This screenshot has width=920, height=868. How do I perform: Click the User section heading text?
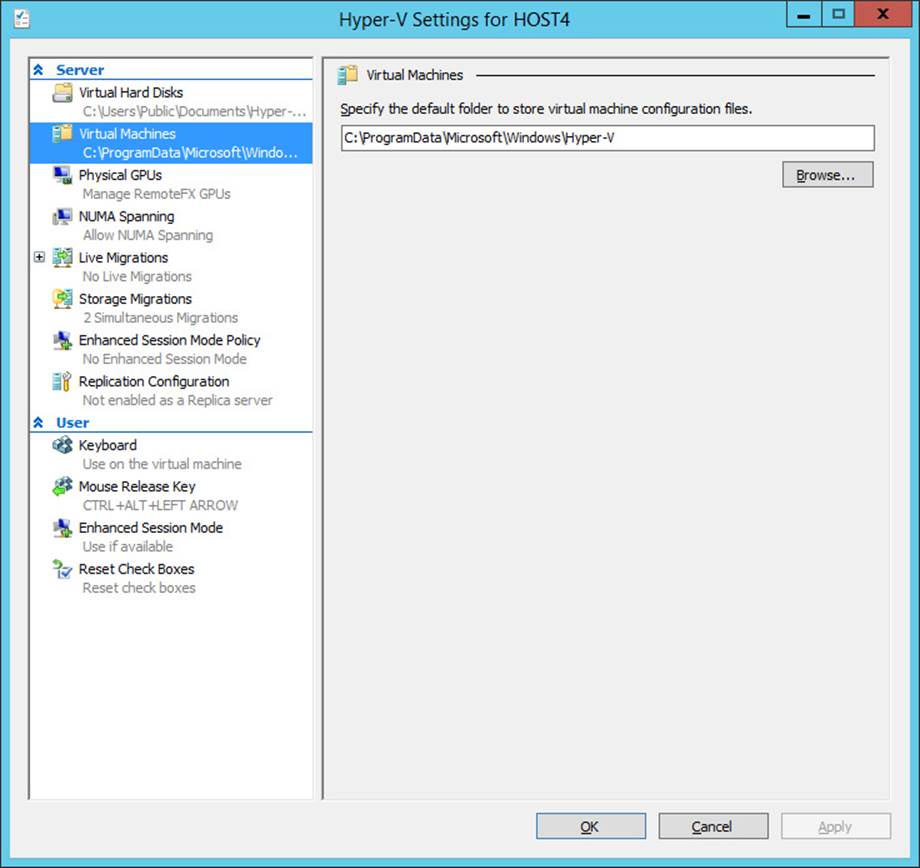click(x=72, y=423)
